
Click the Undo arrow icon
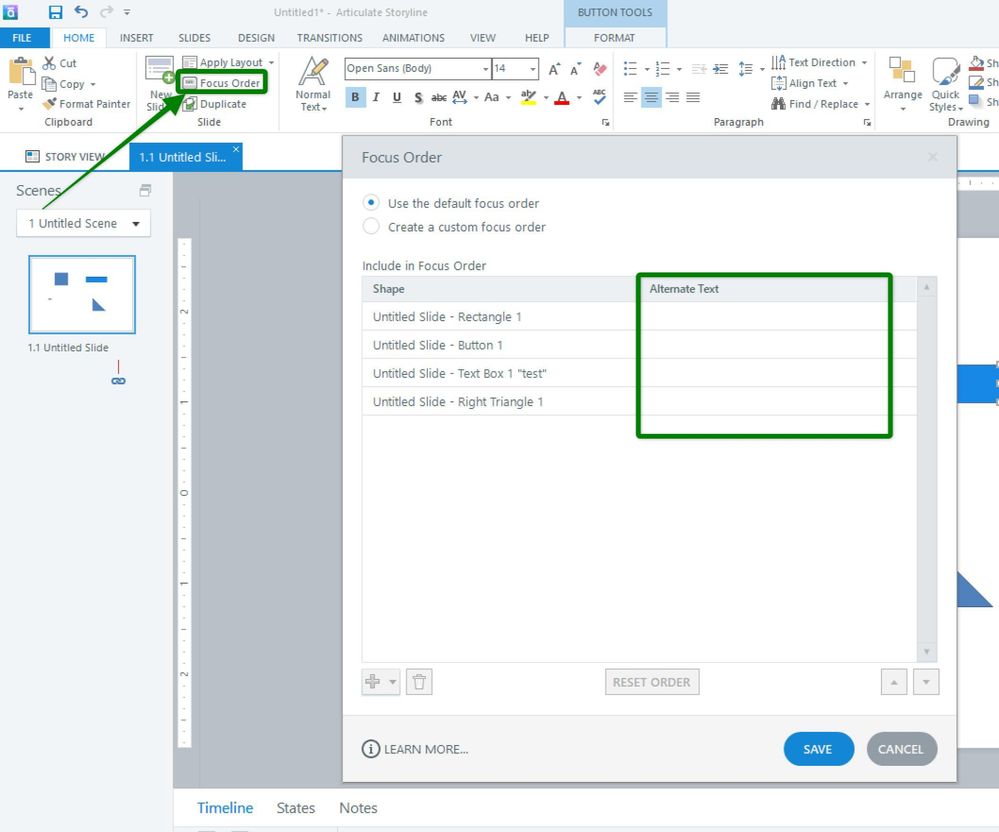click(81, 12)
